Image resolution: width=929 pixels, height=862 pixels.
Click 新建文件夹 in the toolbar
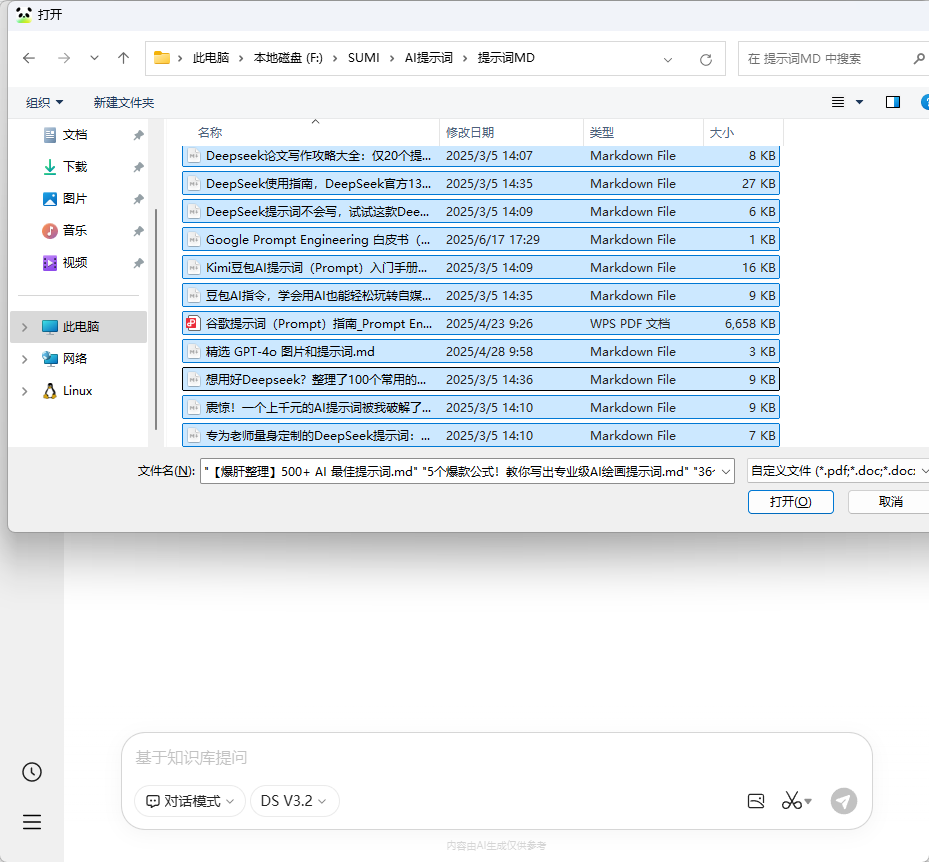coord(124,102)
